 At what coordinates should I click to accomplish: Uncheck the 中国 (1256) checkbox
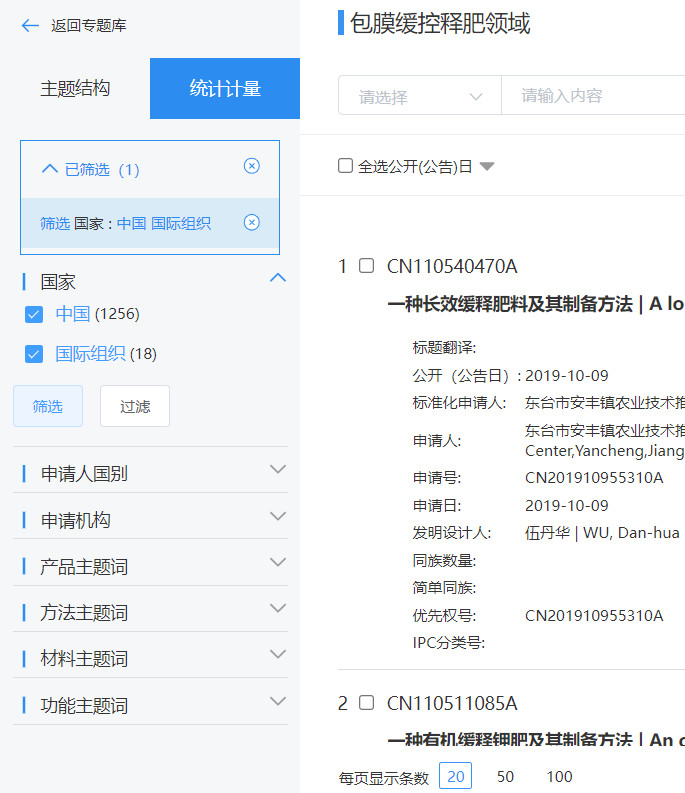(x=34, y=314)
